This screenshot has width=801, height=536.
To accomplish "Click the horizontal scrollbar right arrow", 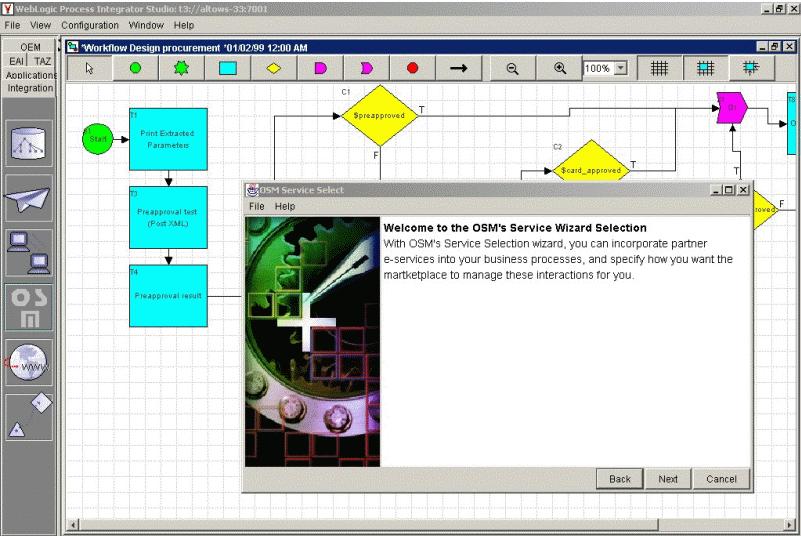I will 790,525.
